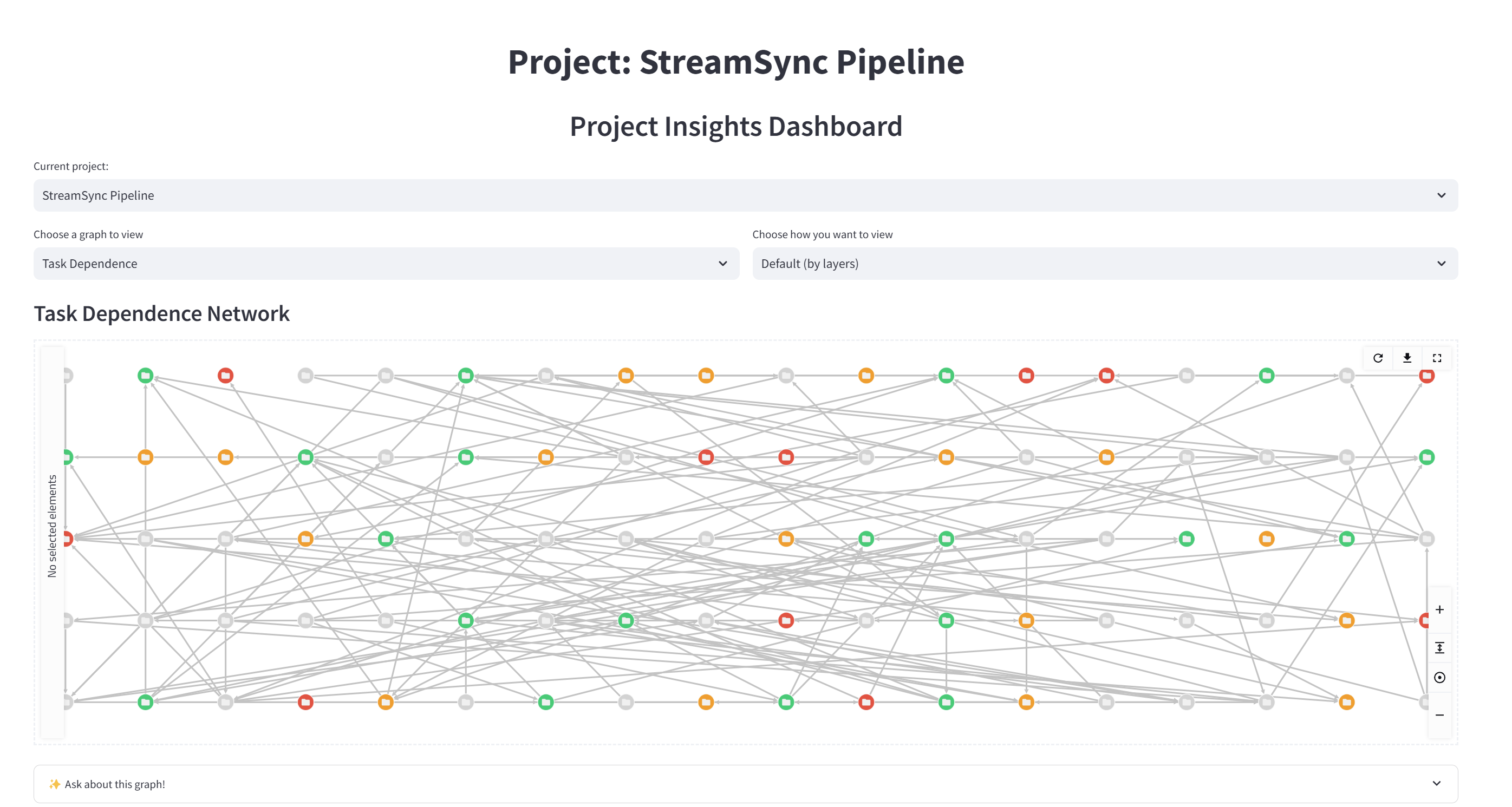Select the leftmost green node in top row
The image size is (1512, 807).
click(146, 375)
